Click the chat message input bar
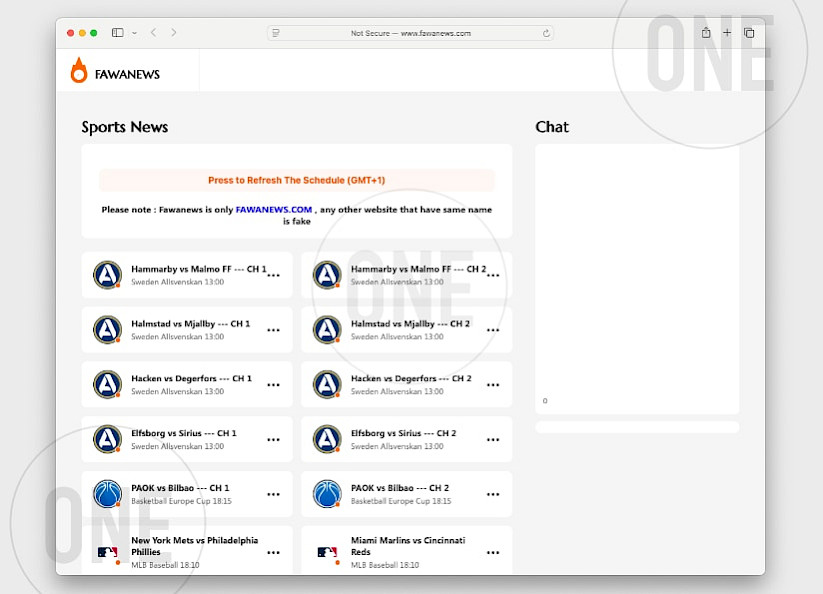Viewport: 823px width, 594px height. click(x=637, y=427)
